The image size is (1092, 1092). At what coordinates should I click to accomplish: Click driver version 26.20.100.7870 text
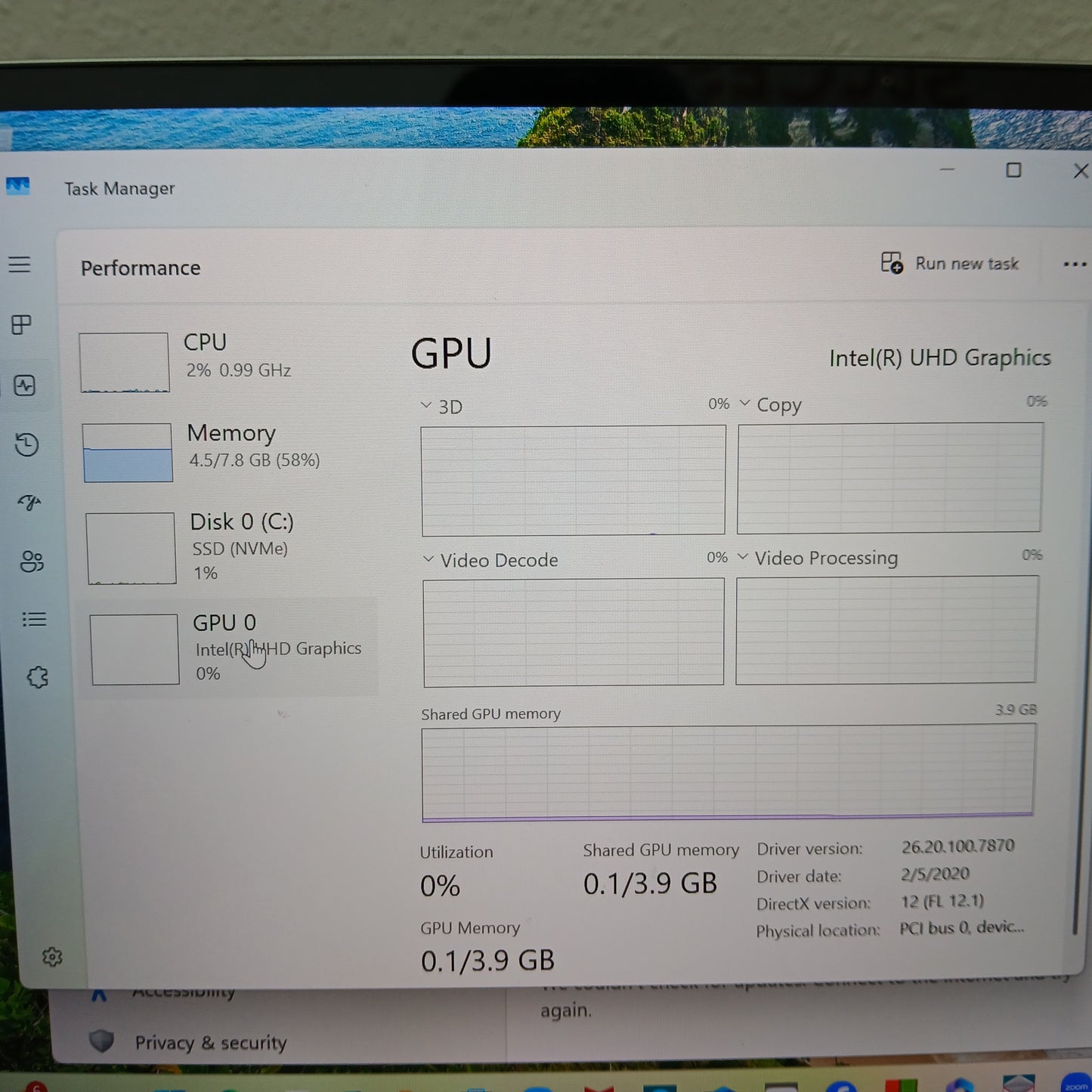pos(958,846)
